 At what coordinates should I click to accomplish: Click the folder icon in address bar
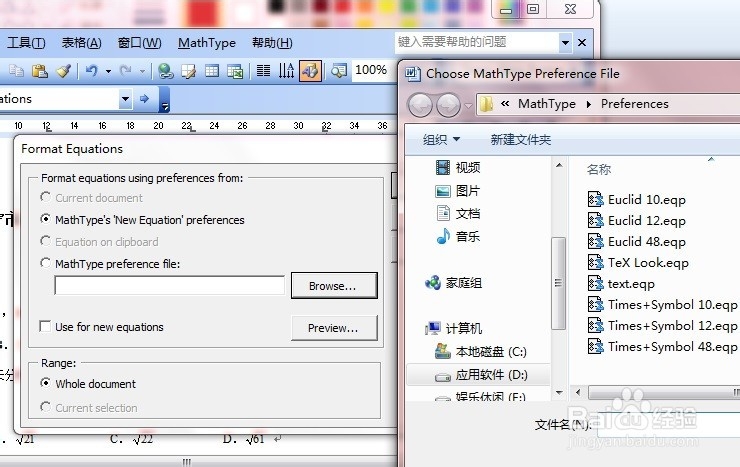click(x=486, y=104)
